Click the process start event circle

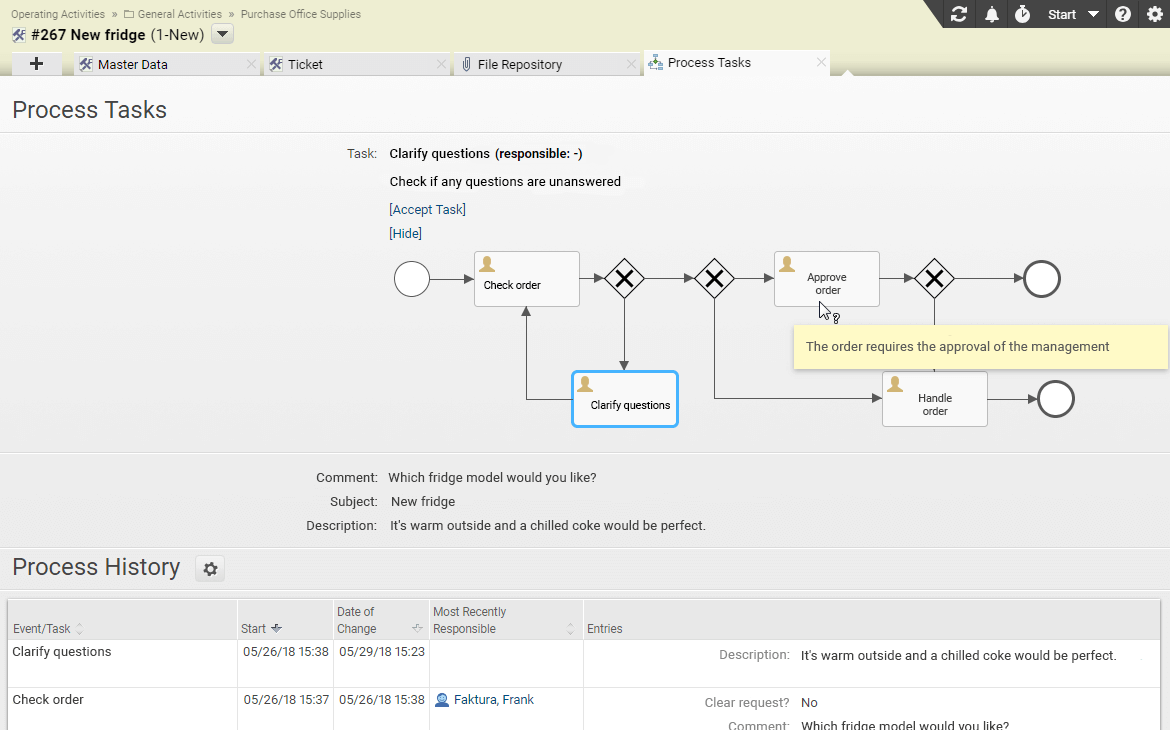coord(412,279)
